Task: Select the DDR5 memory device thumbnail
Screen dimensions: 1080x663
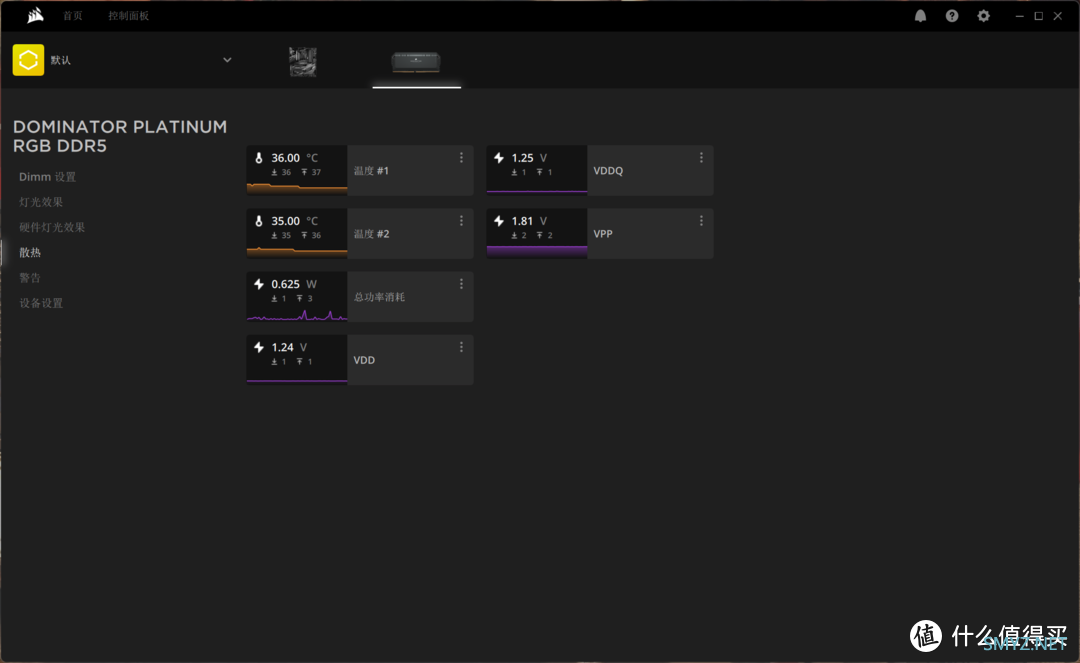Action: pos(416,62)
